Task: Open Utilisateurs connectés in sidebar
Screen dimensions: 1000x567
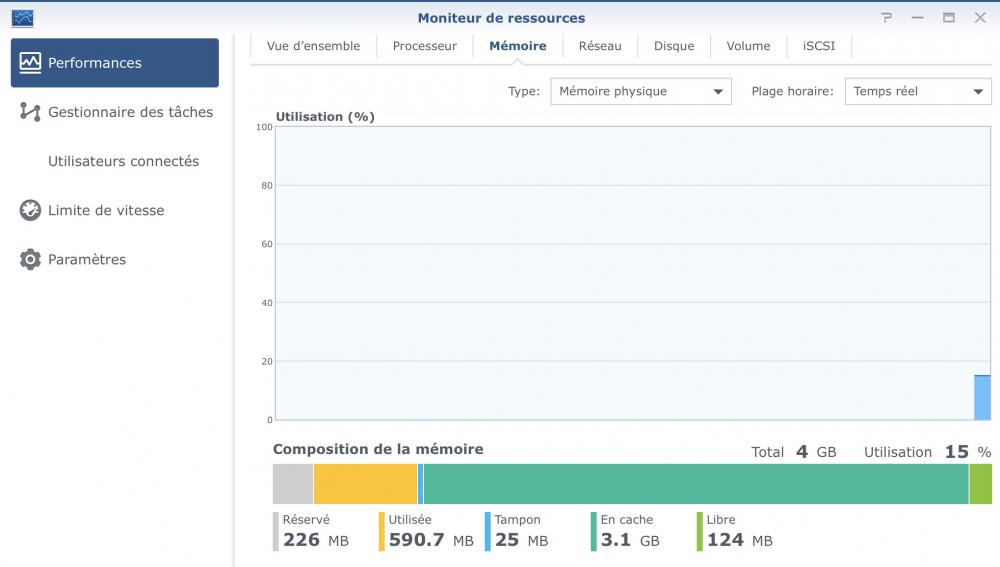Action: pos(123,161)
